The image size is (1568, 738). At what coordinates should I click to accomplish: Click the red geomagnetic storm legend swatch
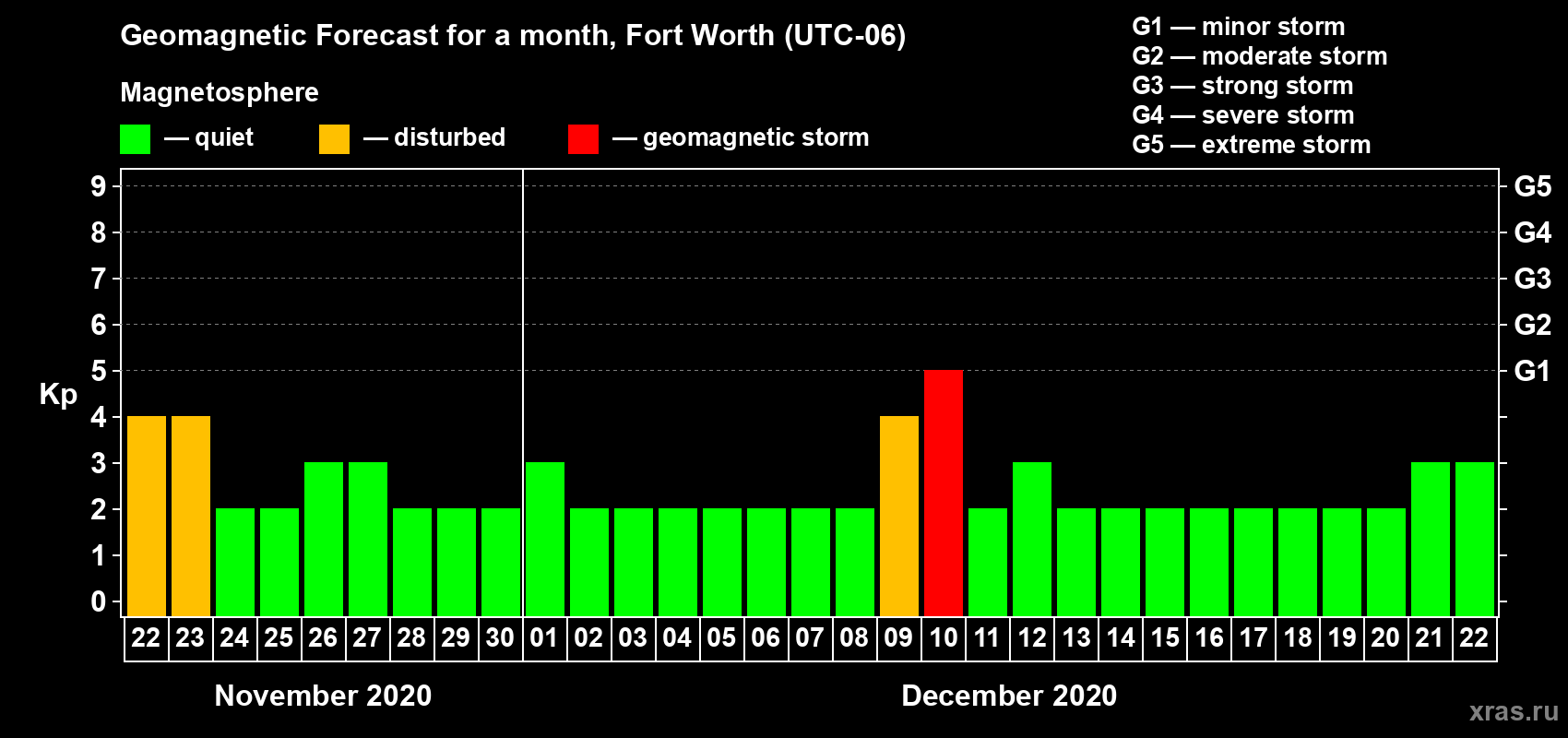[583, 139]
